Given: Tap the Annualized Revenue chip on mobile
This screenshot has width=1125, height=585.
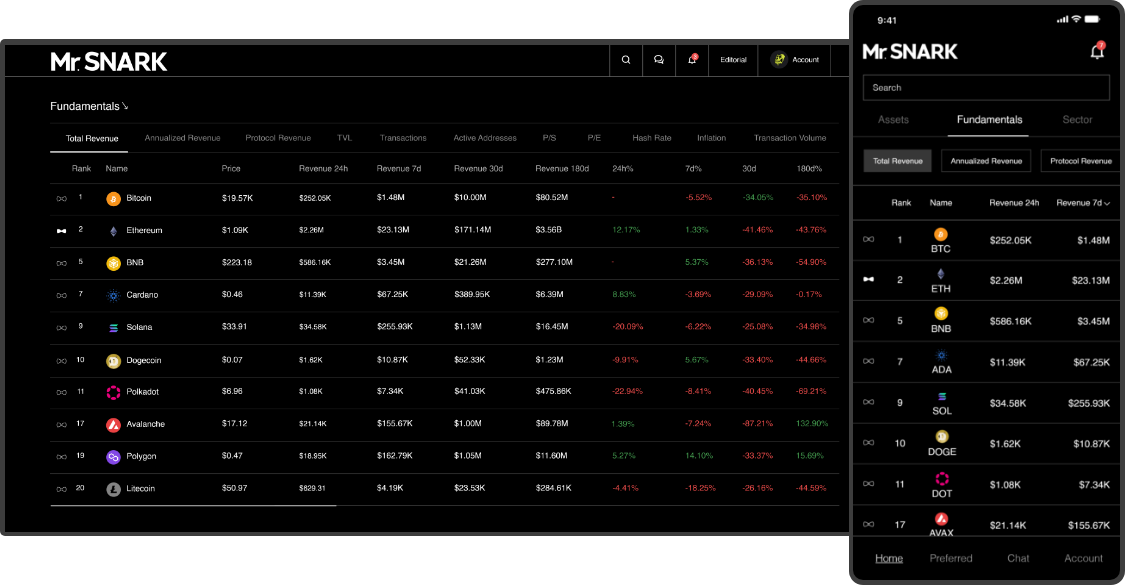Looking at the screenshot, I should tap(986, 161).
